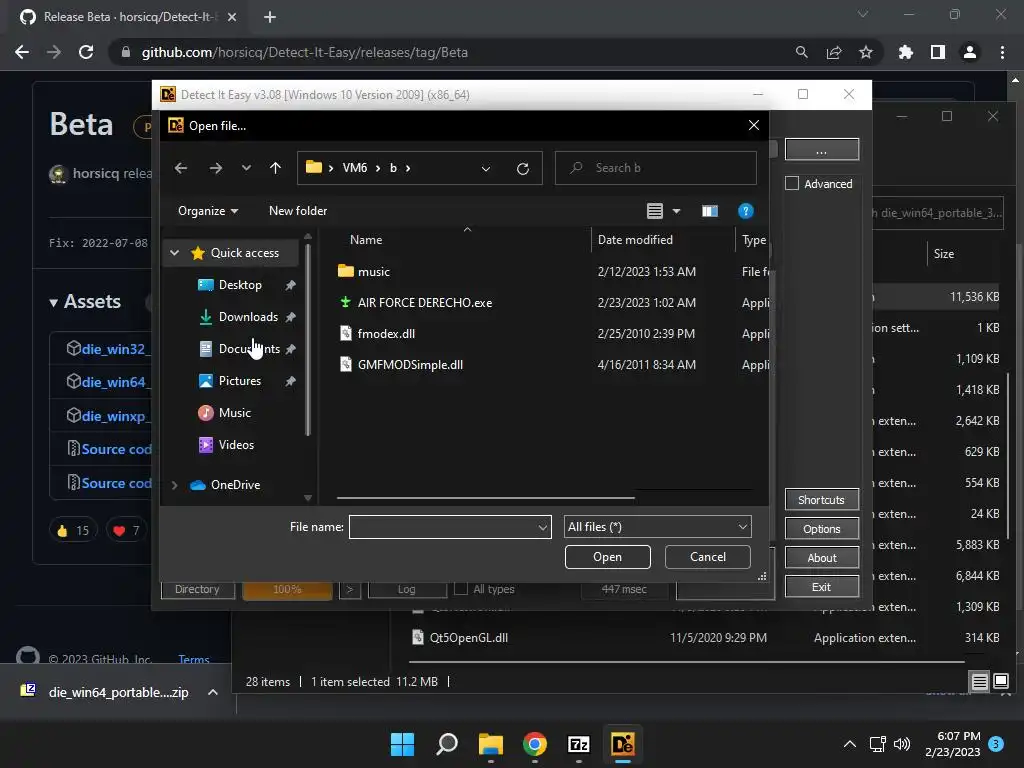
Task: Click the File name input box
Action: (x=444, y=527)
